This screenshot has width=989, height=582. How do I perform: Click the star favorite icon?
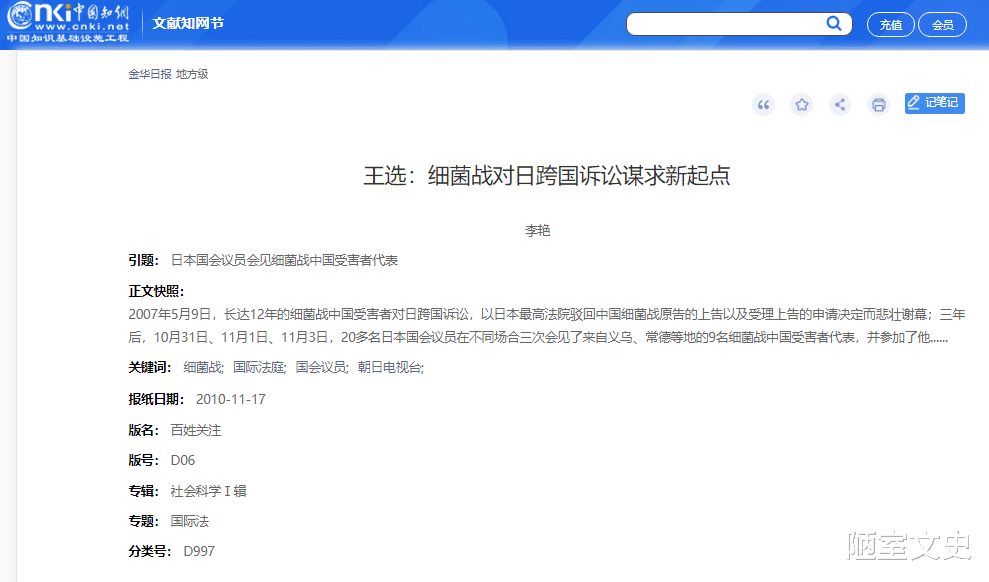(802, 105)
